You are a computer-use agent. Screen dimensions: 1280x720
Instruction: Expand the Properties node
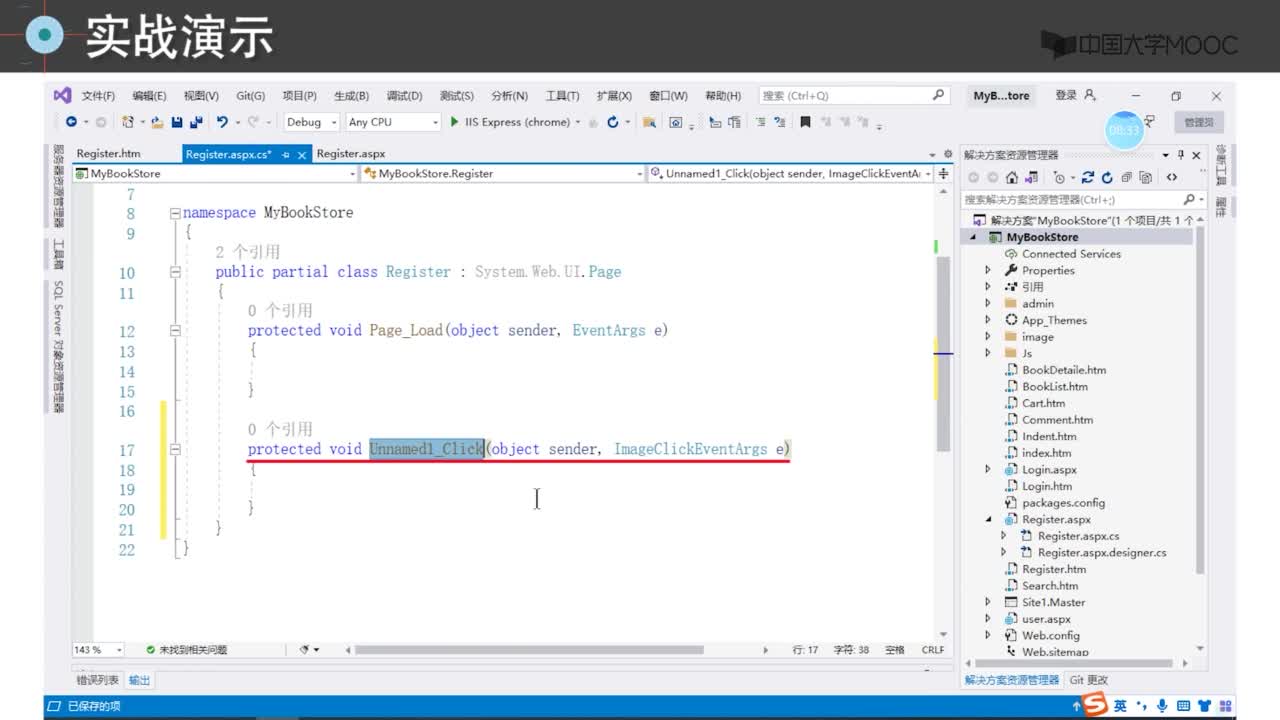tap(988, 270)
